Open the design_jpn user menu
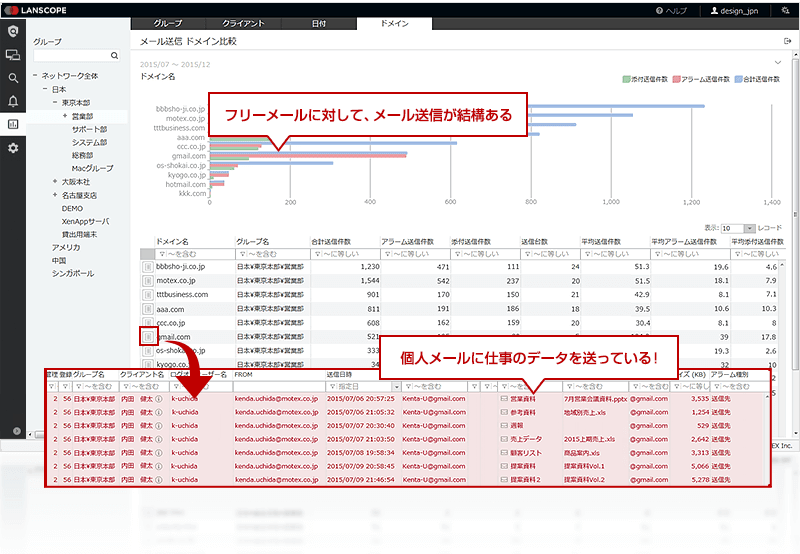Viewport: 800px width, 554px height. coord(734,11)
